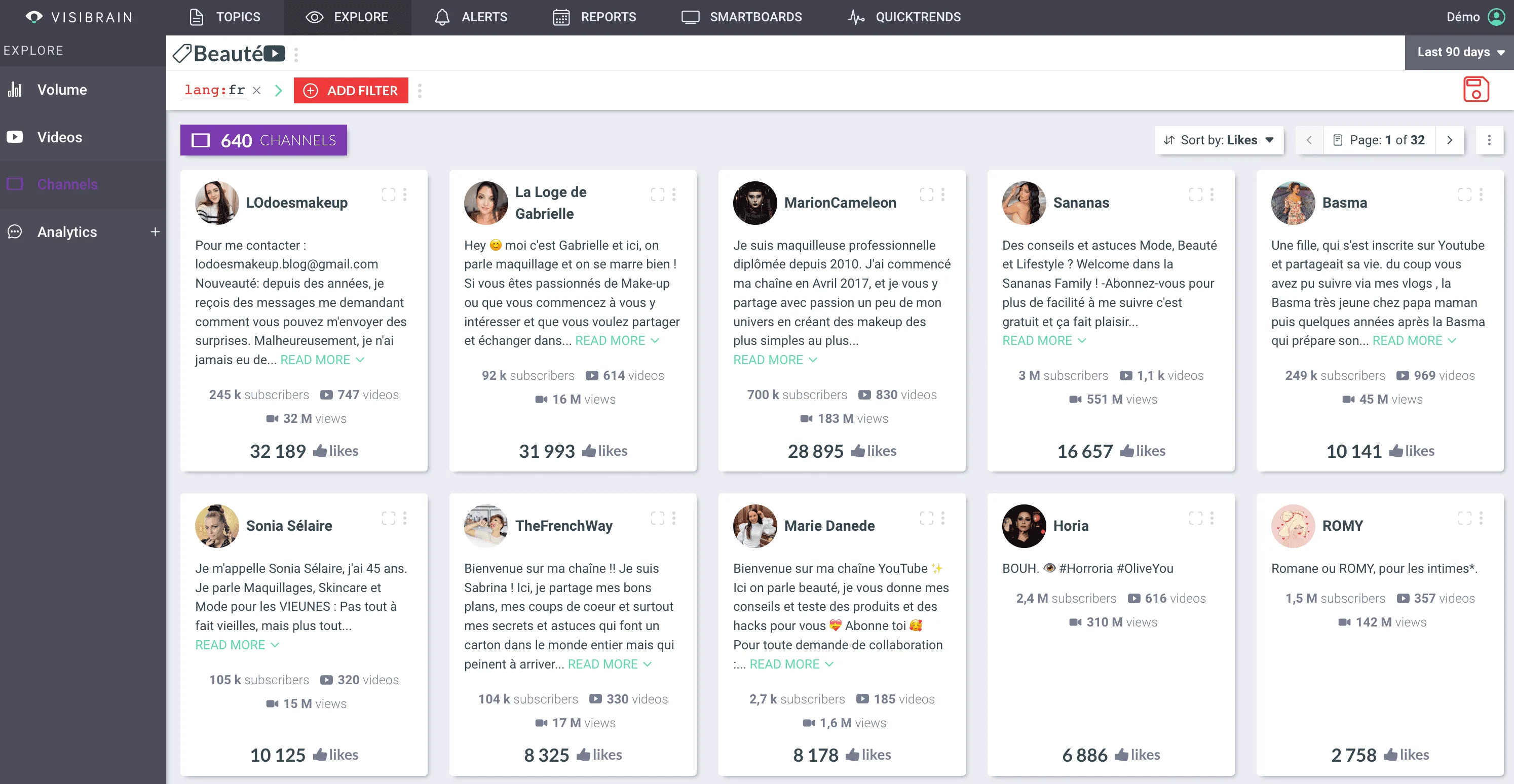Expand READ MORE on La Loge de Gabrielle description

pos(617,341)
